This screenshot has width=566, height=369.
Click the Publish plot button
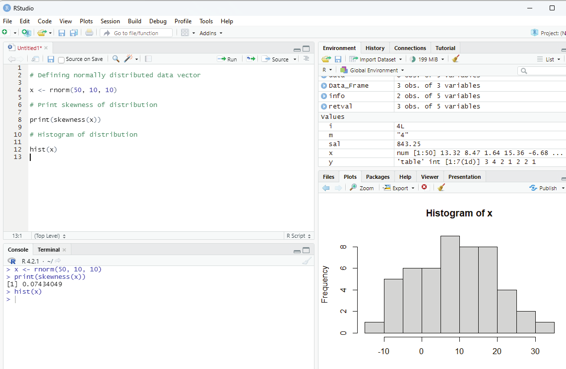(543, 188)
